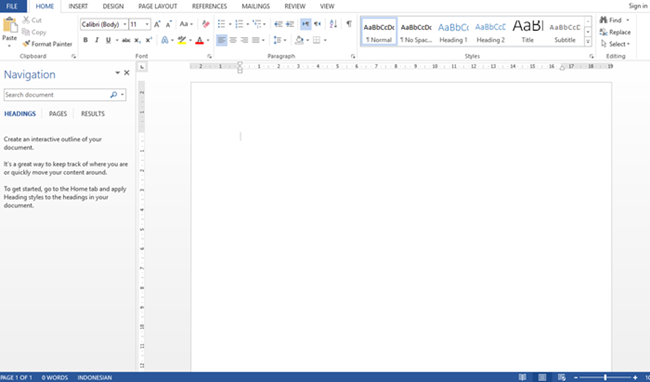Expand underline style dropdown arrow
650x382 pixels.
tap(117, 40)
